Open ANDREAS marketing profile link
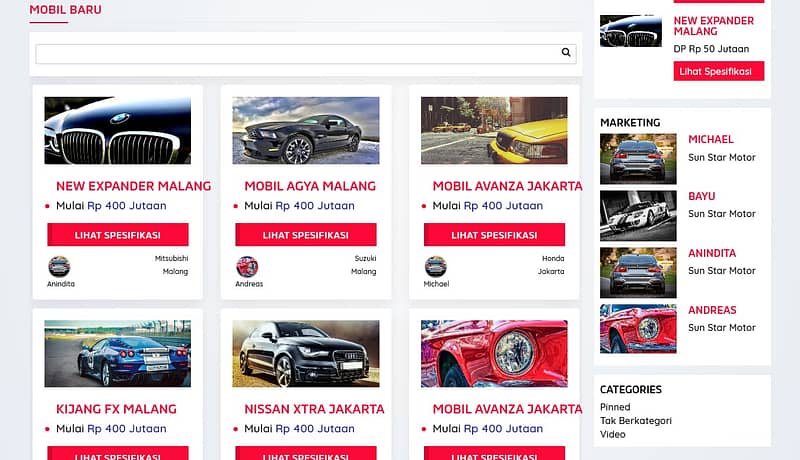Screen dimensions: 800x460 pyautogui.click(x=712, y=310)
